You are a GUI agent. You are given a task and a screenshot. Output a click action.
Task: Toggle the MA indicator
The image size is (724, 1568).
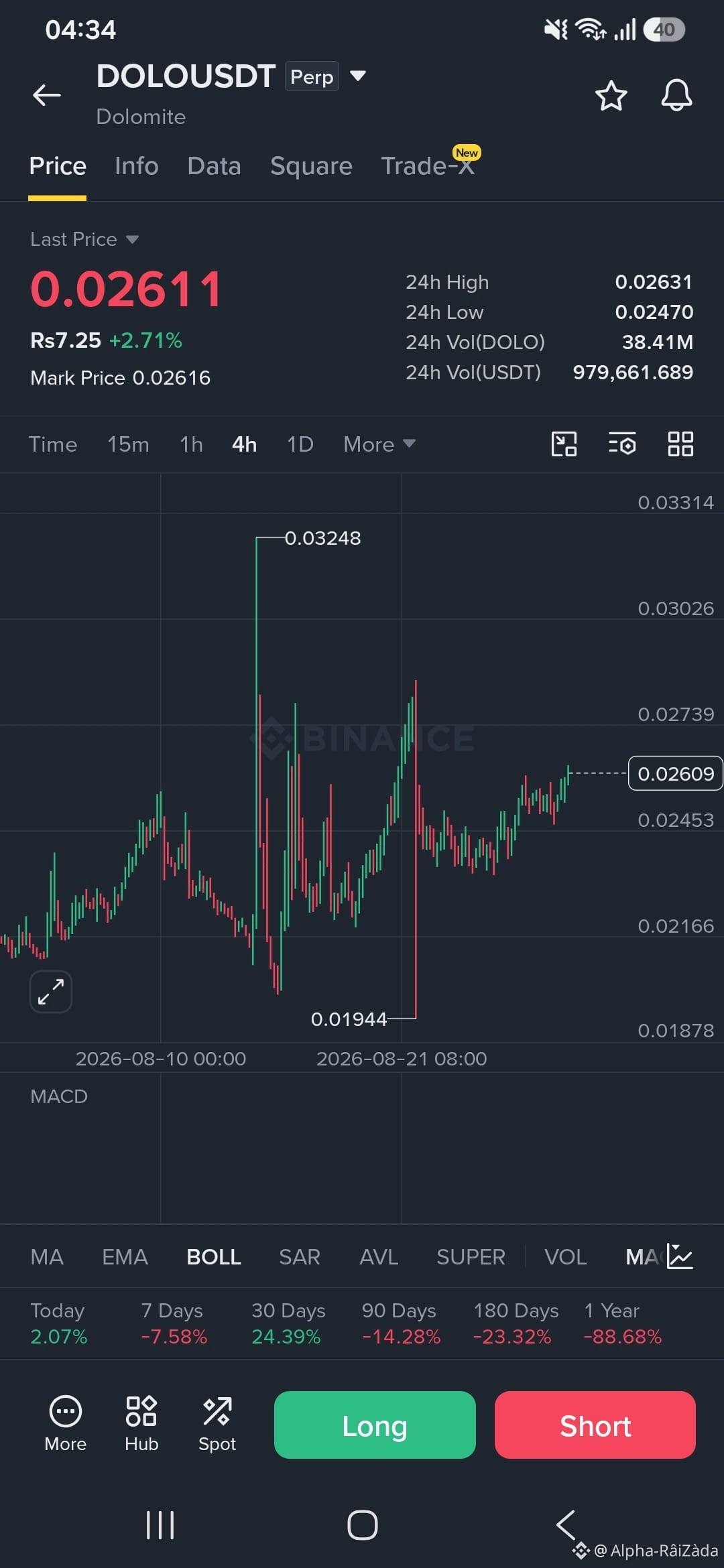(47, 1257)
